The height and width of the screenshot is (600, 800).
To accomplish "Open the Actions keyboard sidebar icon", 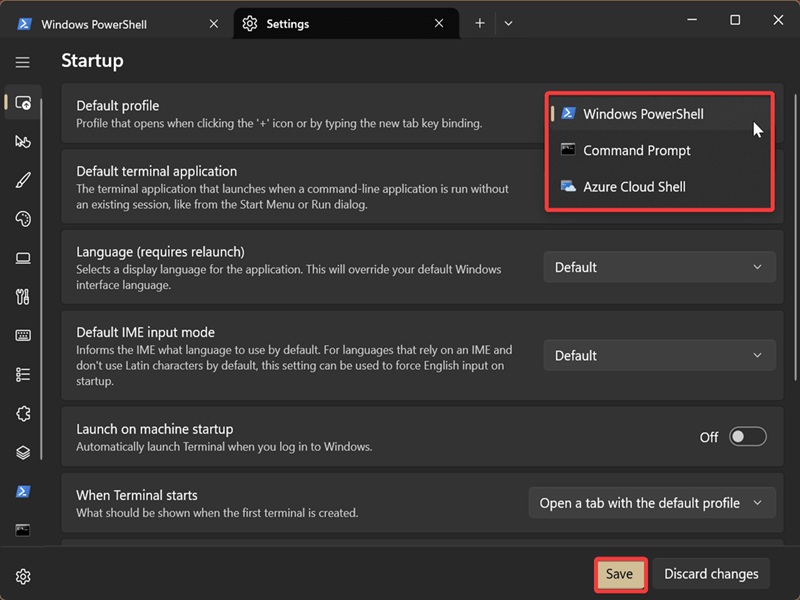I will [x=23, y=336].
